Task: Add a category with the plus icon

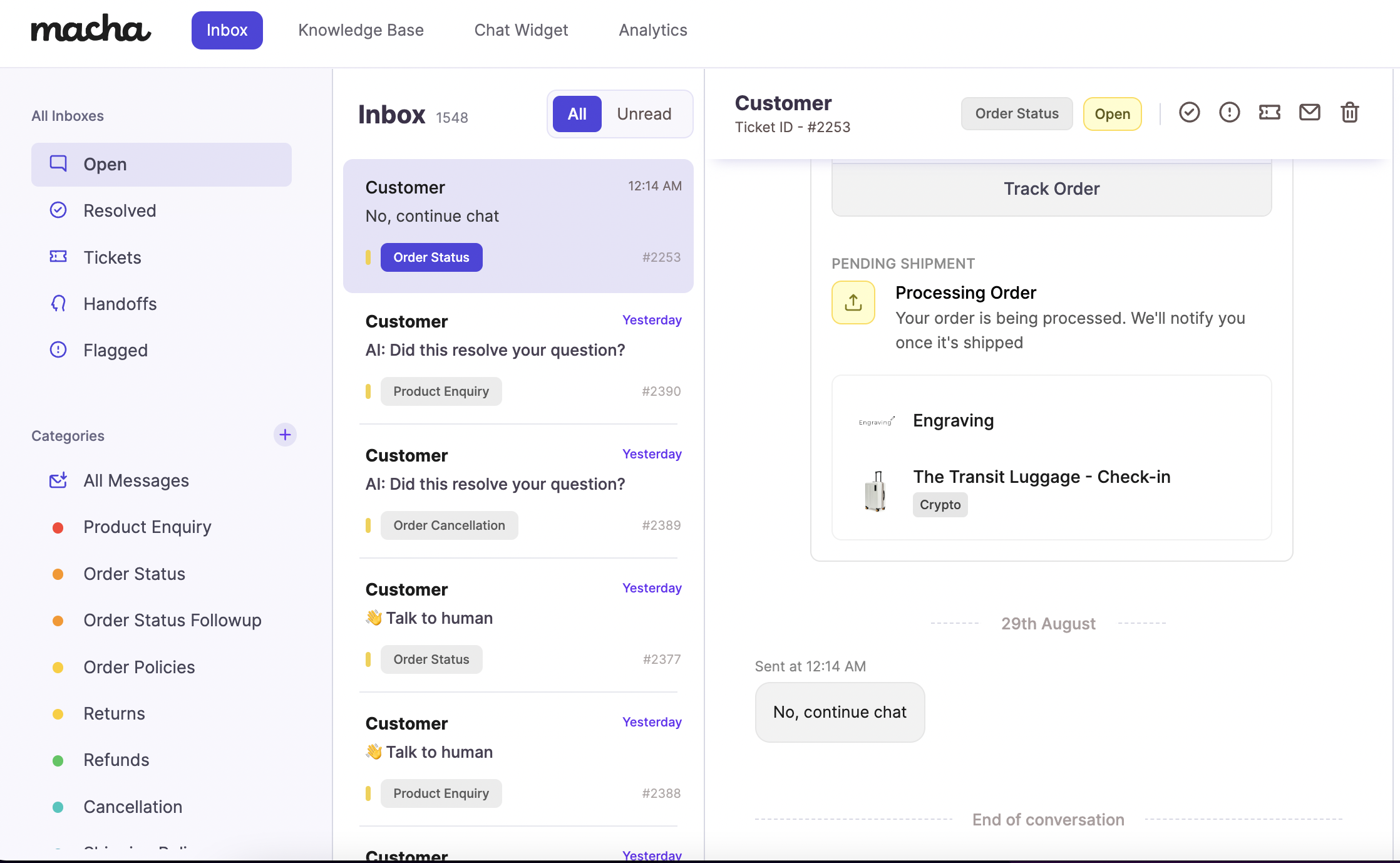Action: point(285,435)
